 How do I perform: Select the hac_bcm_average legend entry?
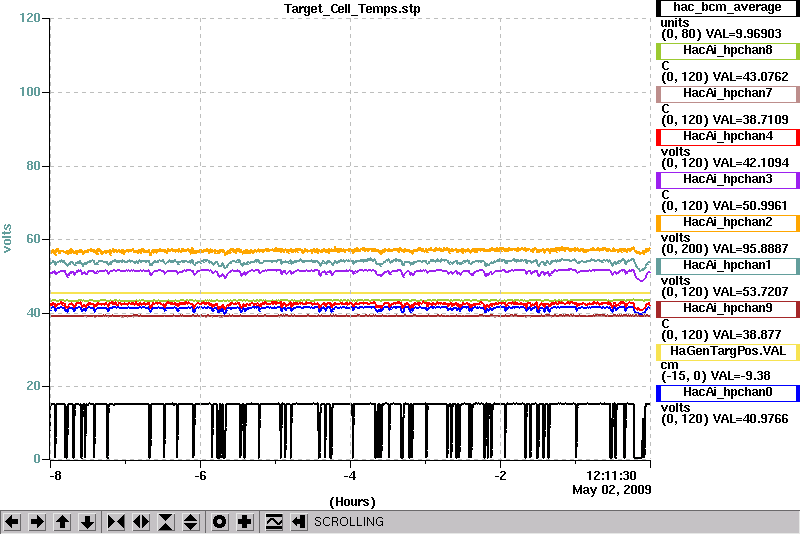pyautogui.click(x=728, y=8)
